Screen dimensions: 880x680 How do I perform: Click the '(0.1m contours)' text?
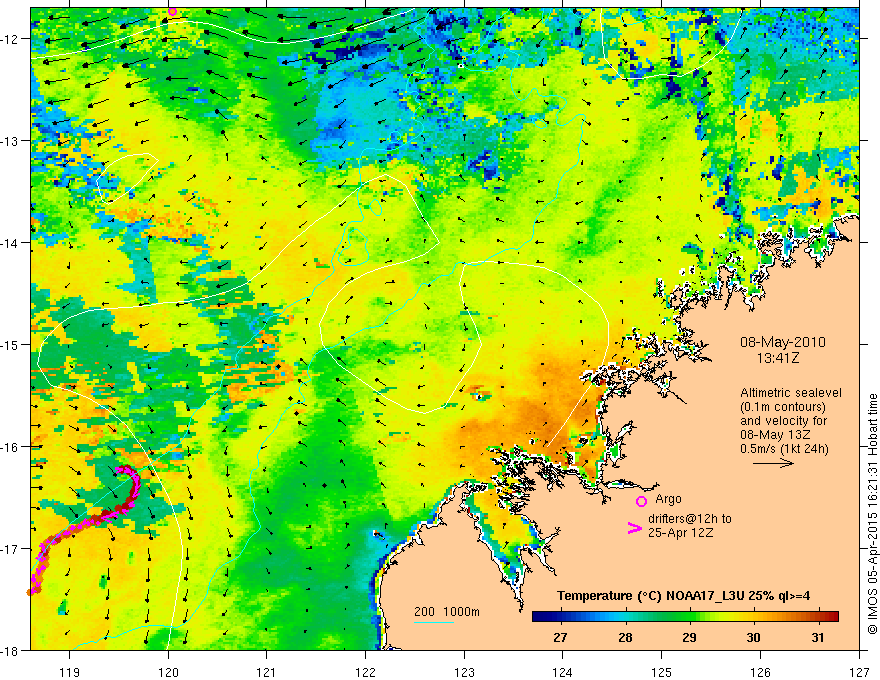tap(783, 407)
